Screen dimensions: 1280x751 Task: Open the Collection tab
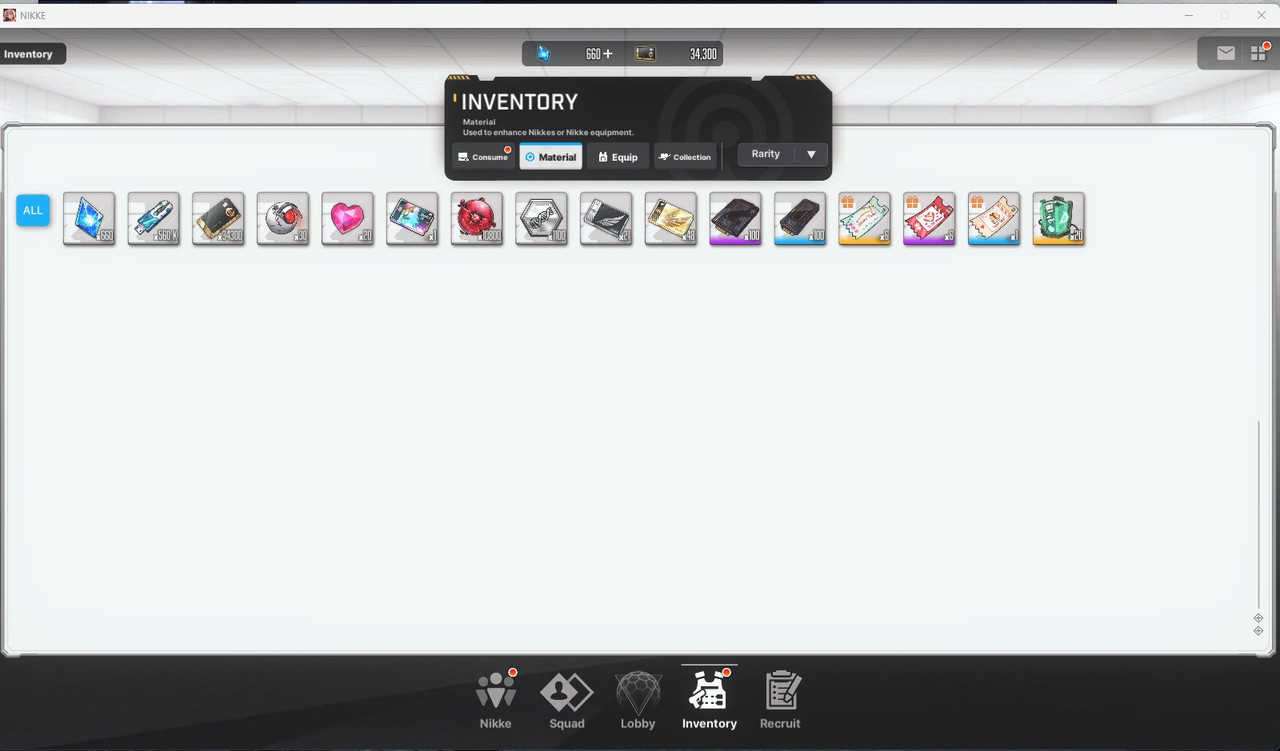pyautogui.click(x=685, y=157)
